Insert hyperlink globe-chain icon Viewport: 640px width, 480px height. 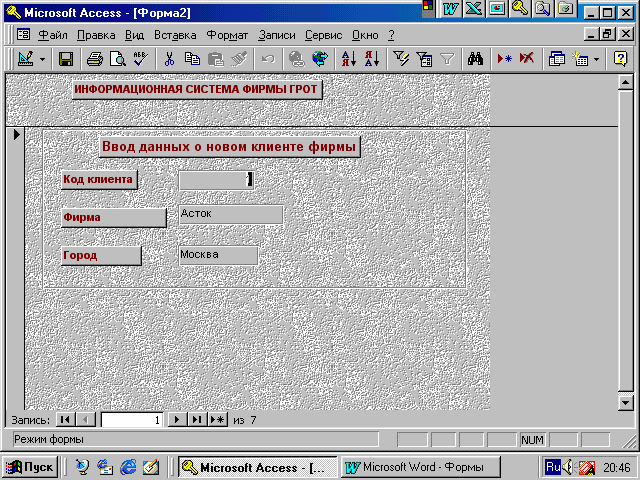pos(296,59)
